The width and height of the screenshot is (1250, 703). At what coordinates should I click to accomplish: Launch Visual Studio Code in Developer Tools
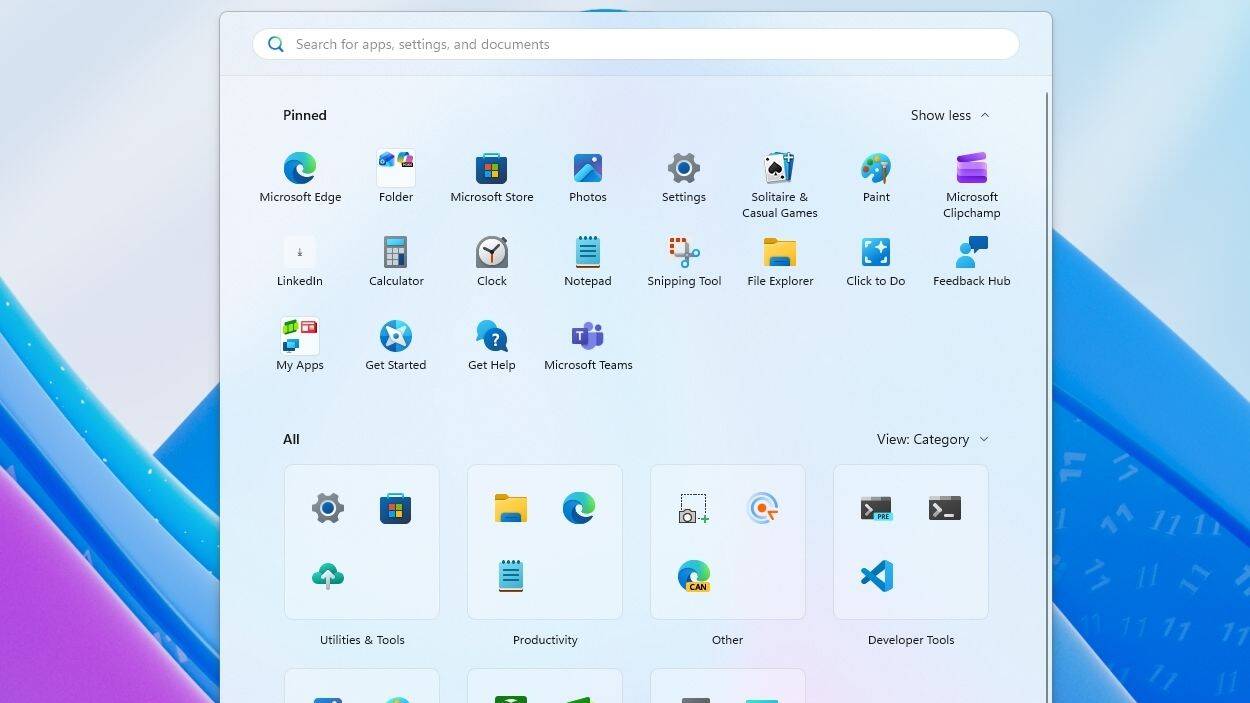(877, 576)
